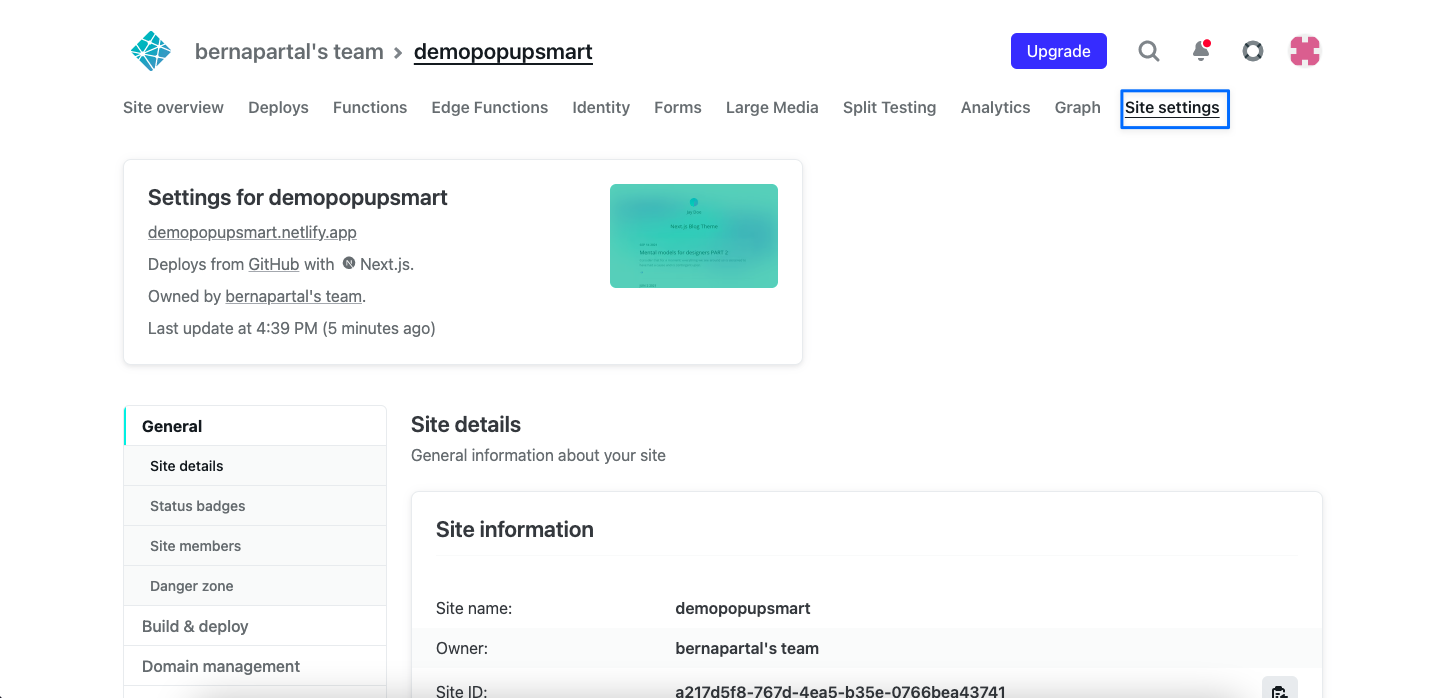Open the search magnifier icon

(1149, 51)
